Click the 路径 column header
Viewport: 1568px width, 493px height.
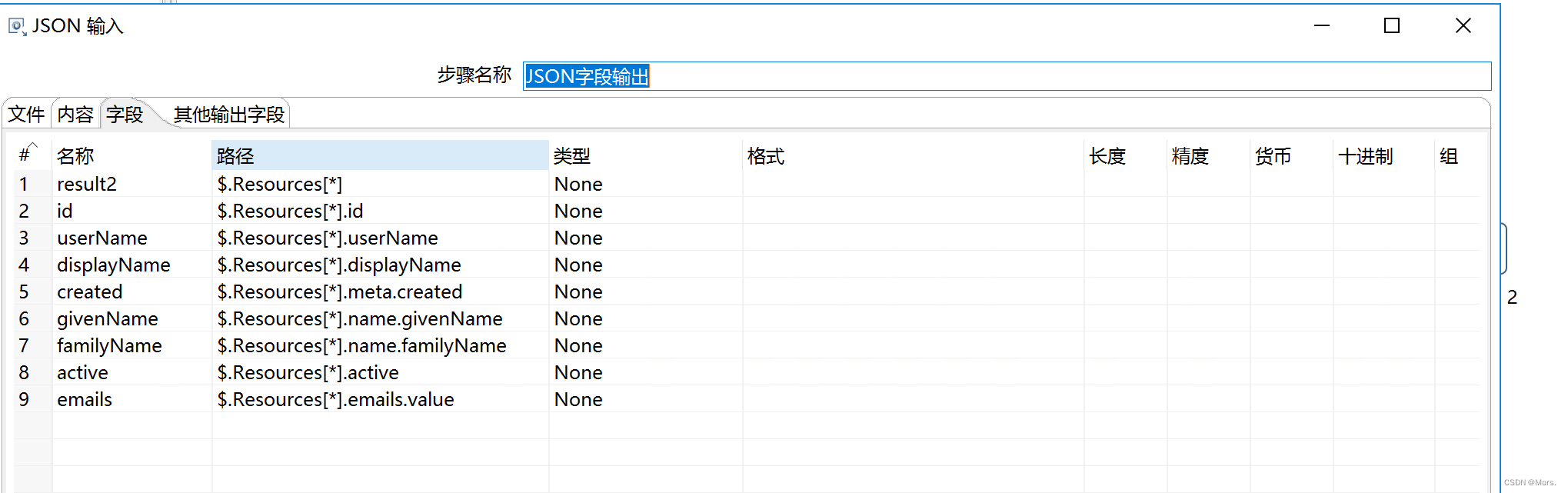click(x=235, y=155)
